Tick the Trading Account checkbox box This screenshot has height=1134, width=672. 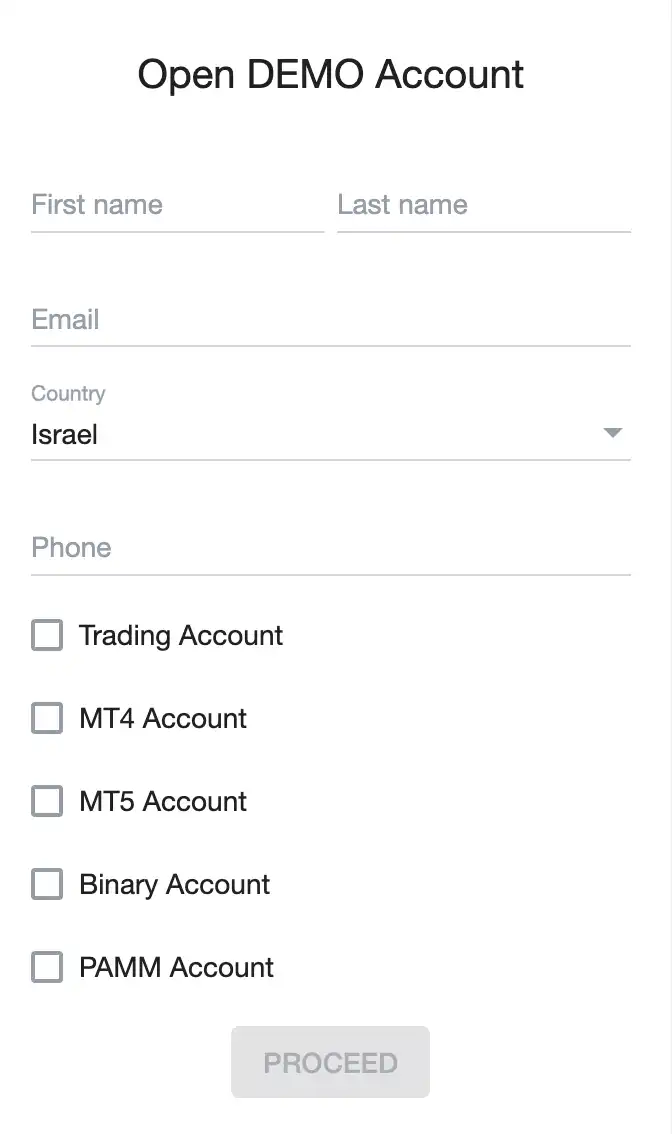47,636
